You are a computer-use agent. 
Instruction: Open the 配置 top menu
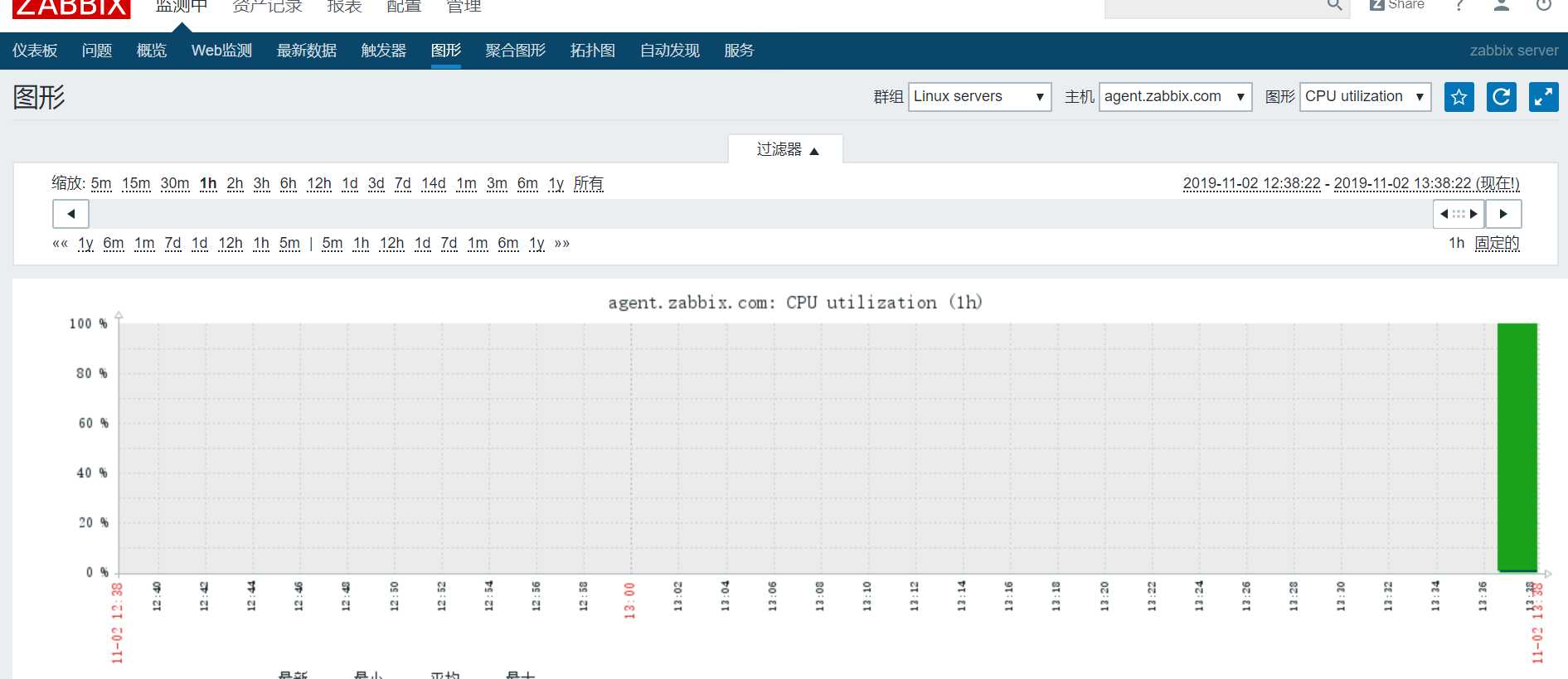point(404,7)
